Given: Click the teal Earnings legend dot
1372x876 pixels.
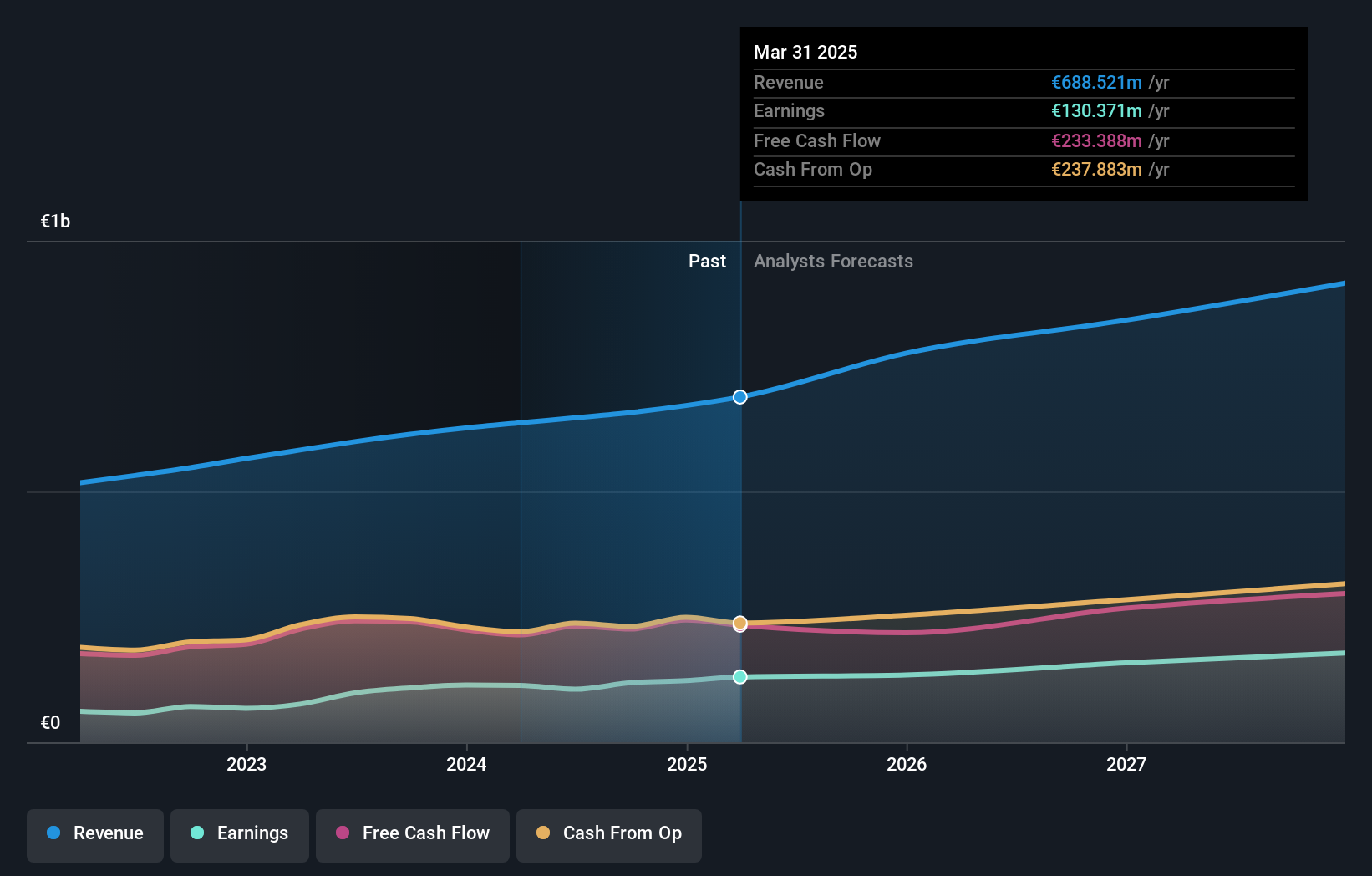Looking at the screenshot, I should click(197, 833).
